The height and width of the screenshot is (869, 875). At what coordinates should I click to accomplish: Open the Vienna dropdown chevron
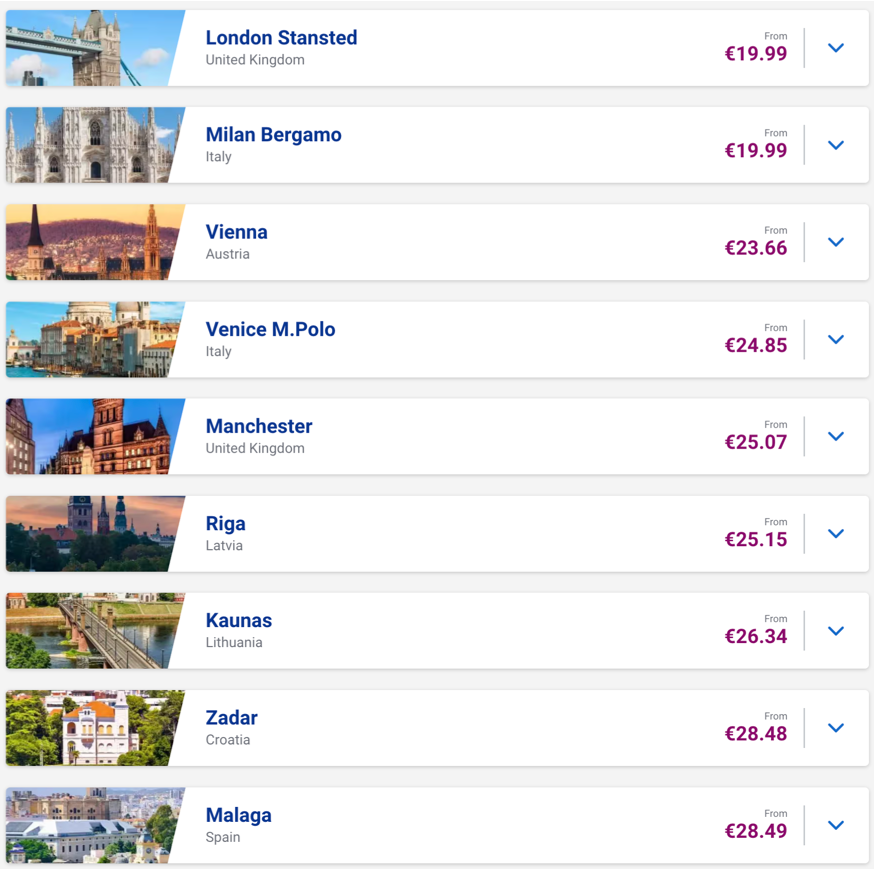[x=836, y=242]
